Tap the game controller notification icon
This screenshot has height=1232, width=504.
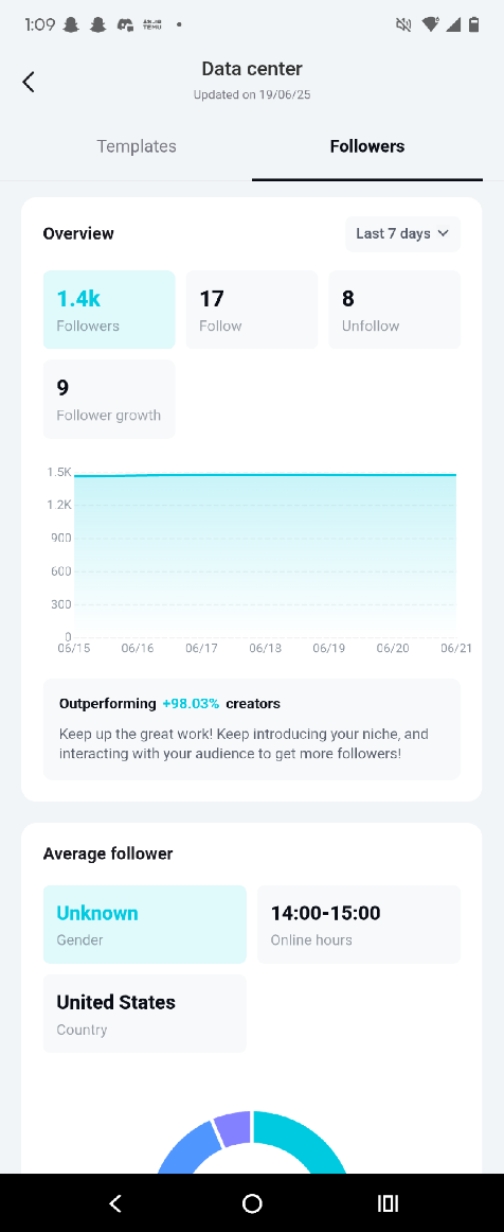point(125,25)
